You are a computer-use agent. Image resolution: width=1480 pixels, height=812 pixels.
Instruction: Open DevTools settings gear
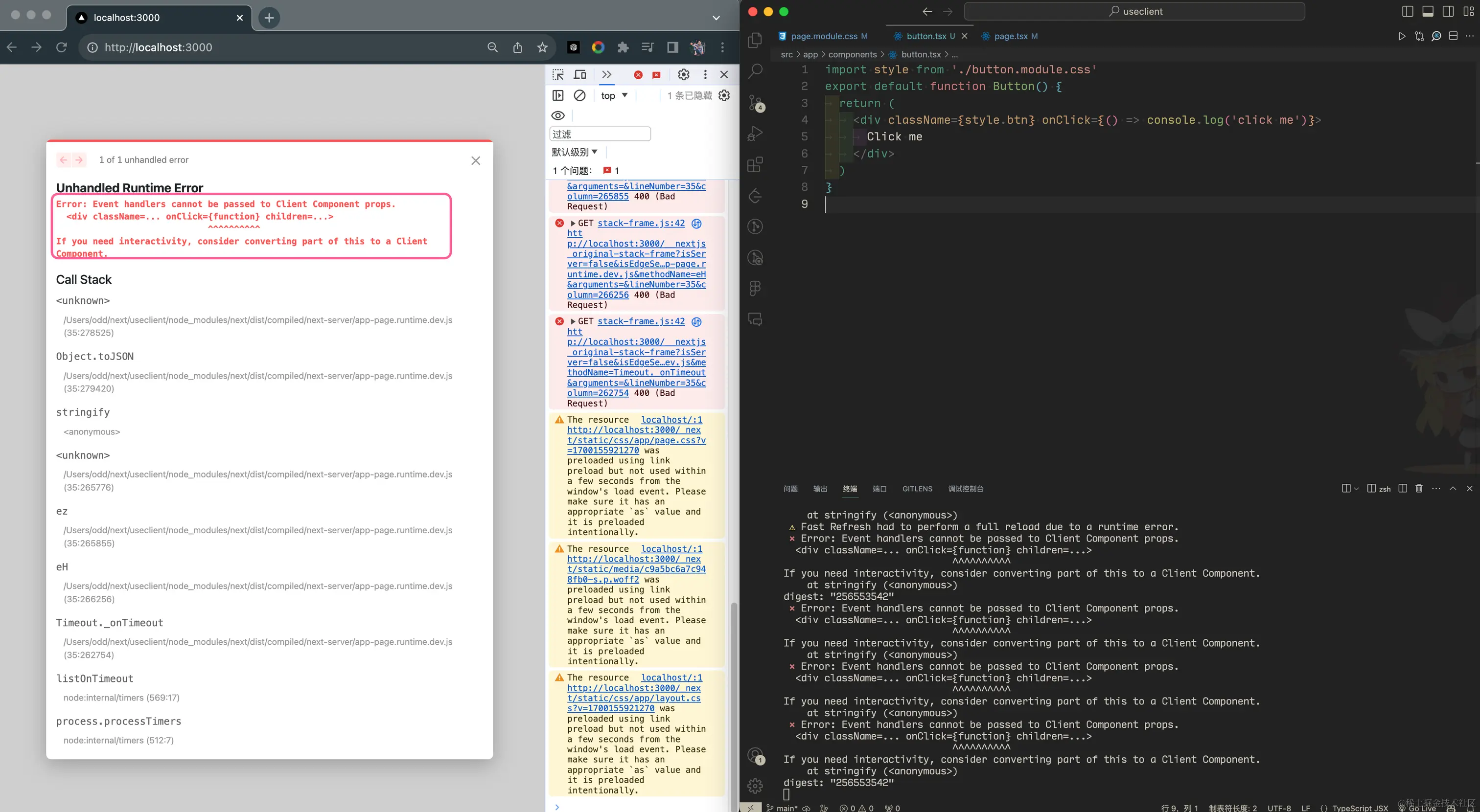pyautogui.click(x=683, y=75)
